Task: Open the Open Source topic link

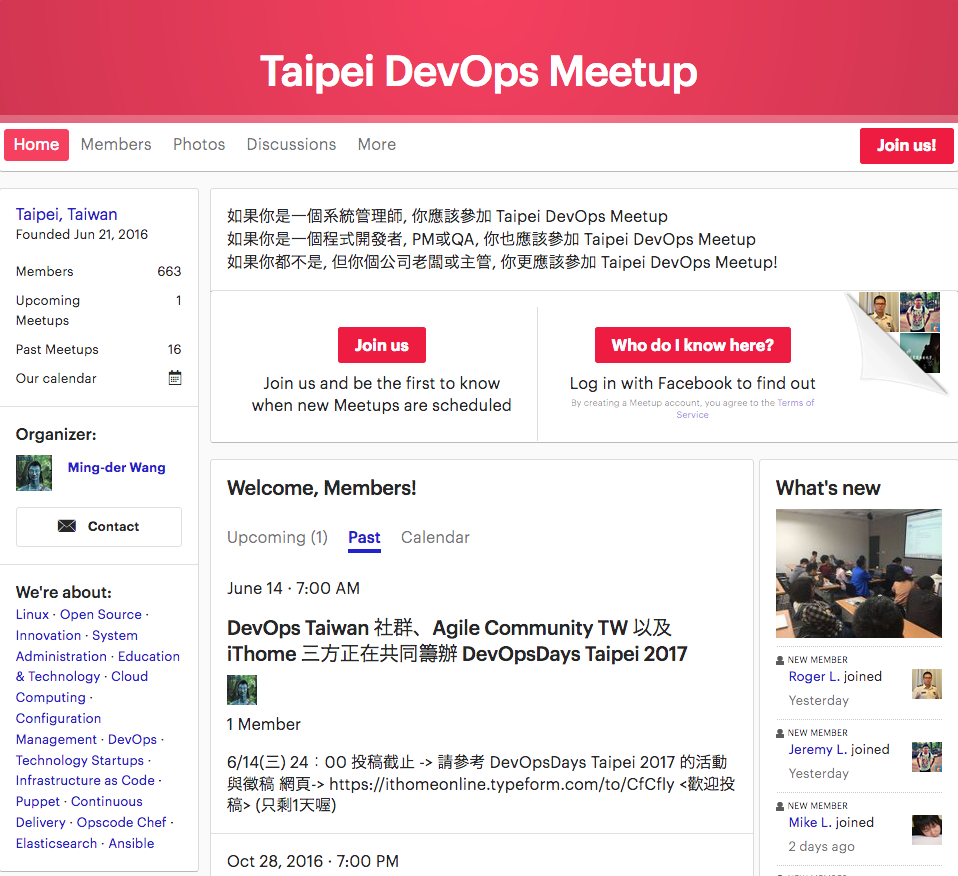Action: [101, 615]
